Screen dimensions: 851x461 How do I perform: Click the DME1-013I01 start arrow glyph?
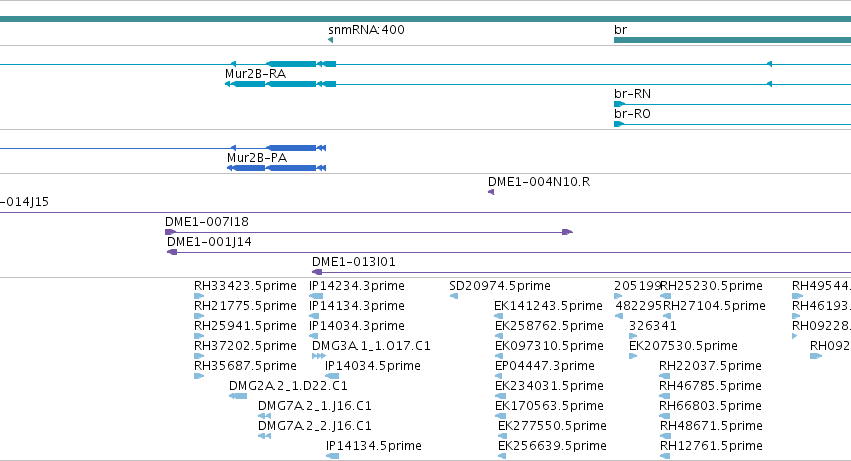click(x=317, y=272)
